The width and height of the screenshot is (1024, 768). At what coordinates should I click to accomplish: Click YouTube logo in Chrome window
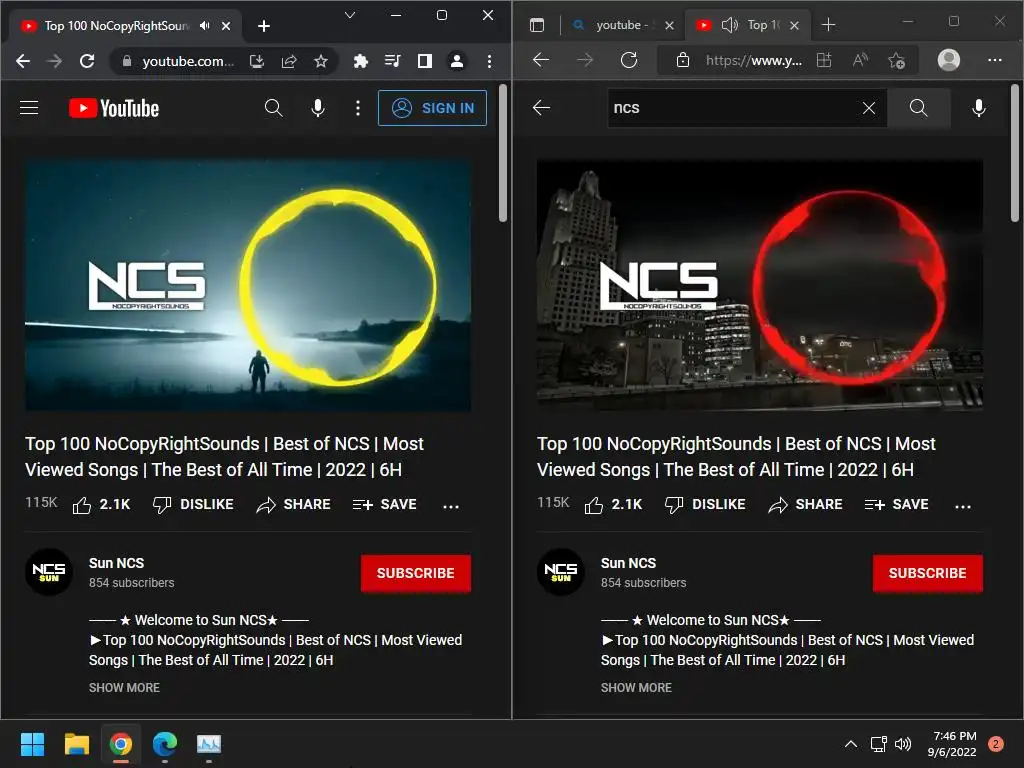pos(114,108)
